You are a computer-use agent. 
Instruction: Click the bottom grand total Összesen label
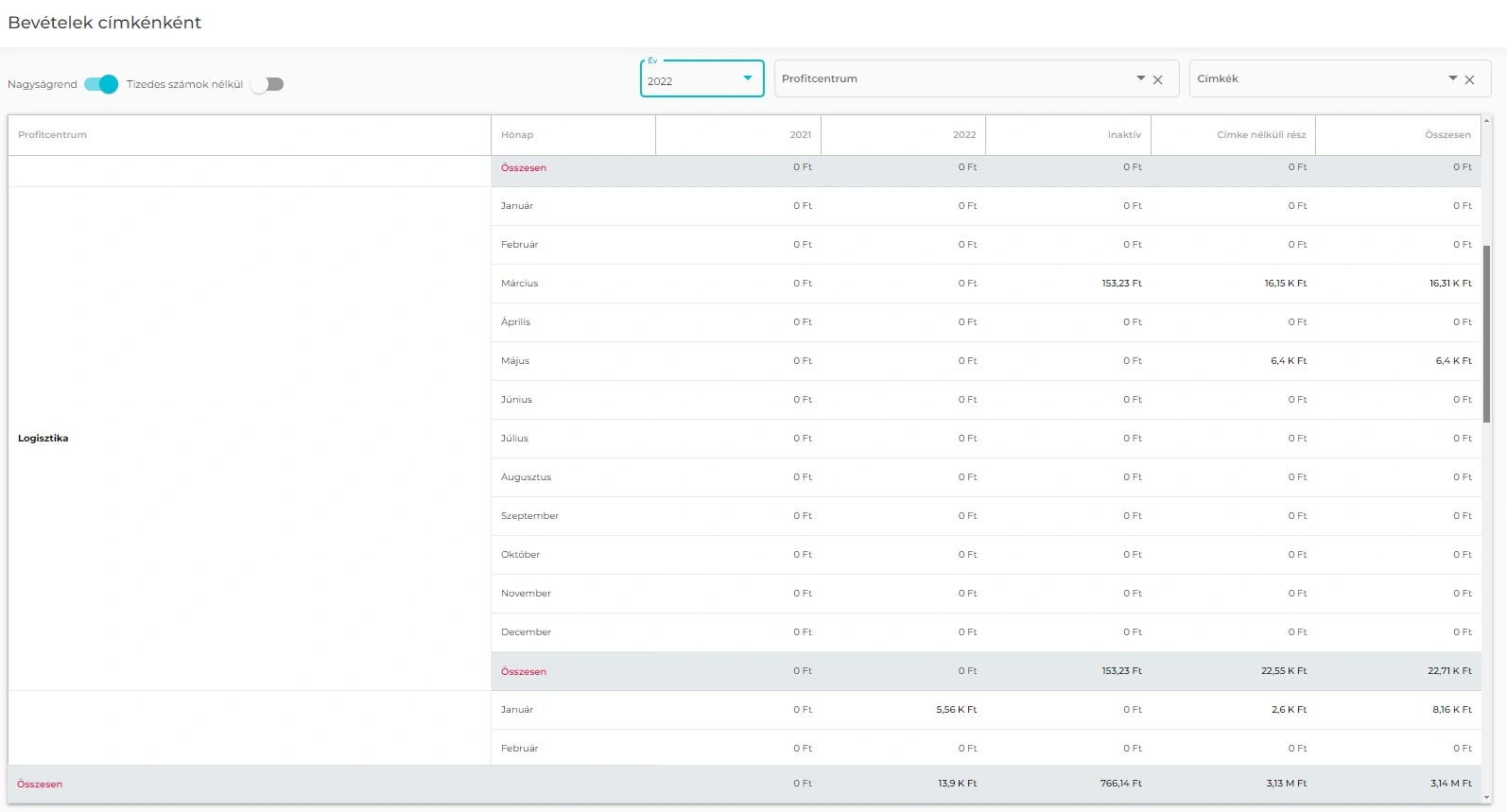40,785
